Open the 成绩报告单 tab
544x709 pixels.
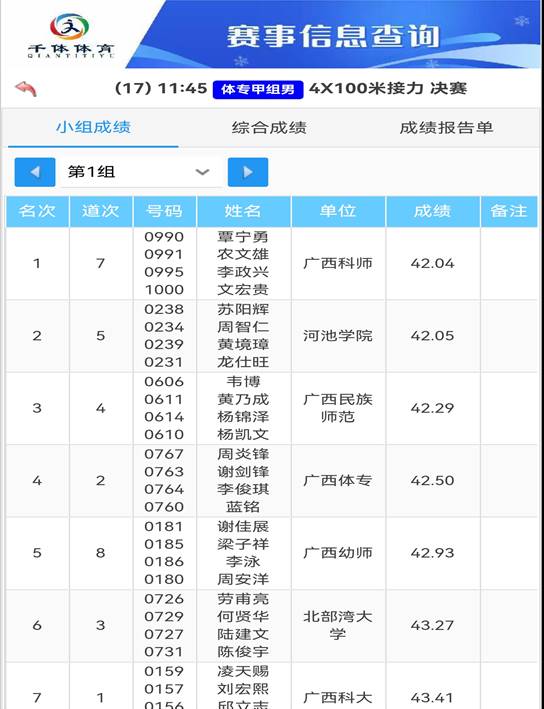(446, 128)
